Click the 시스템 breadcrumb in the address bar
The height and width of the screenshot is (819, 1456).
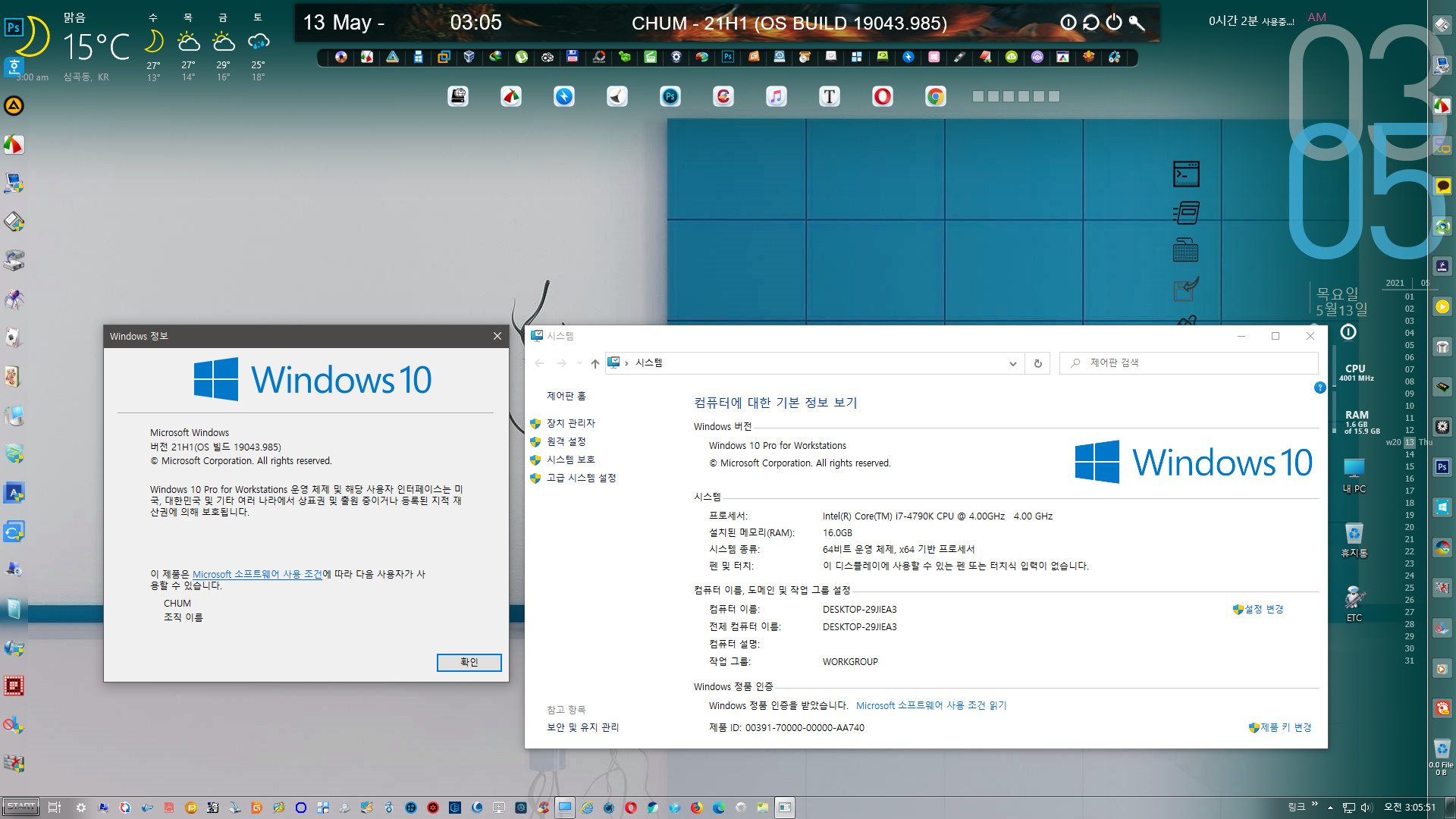(648, 362)
